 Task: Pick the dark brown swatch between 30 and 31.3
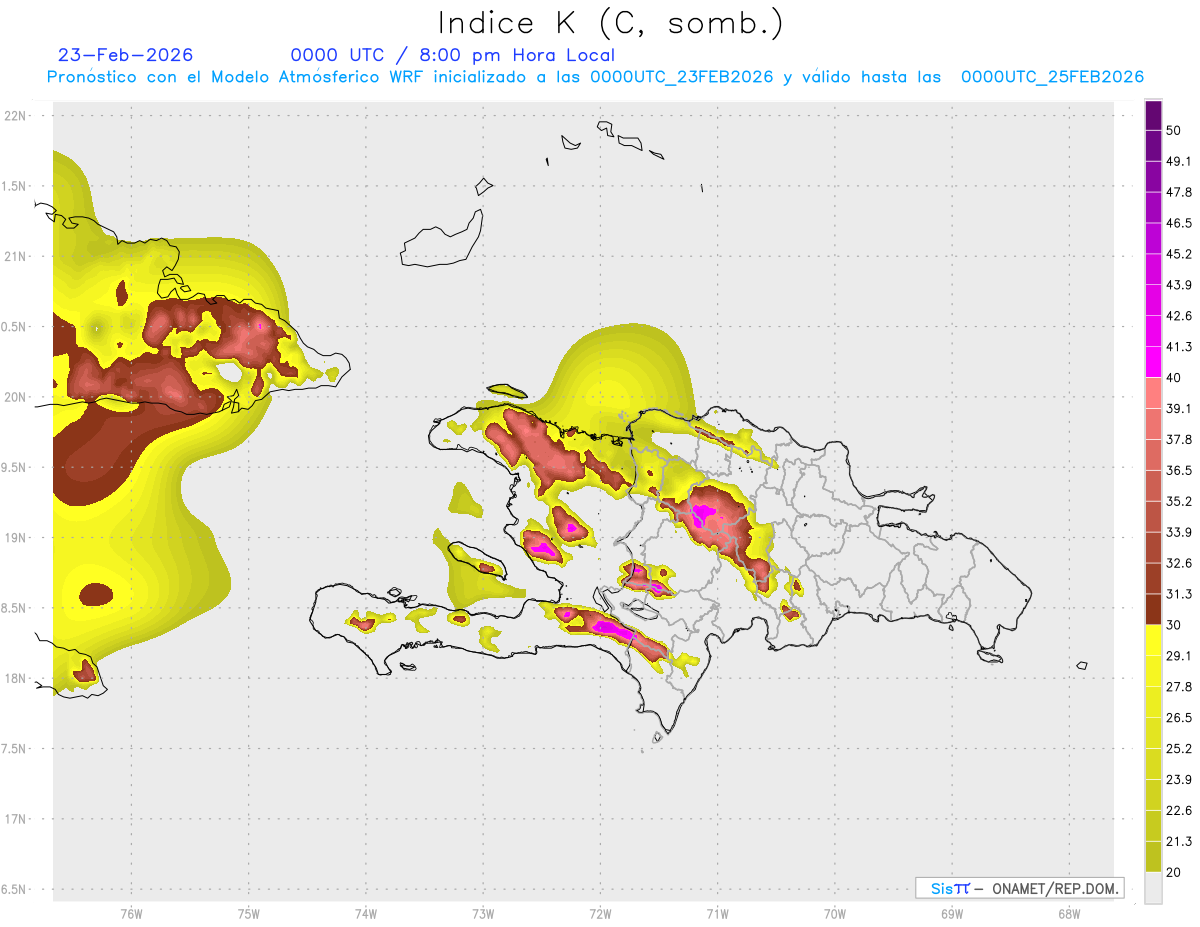point(1153,609)
